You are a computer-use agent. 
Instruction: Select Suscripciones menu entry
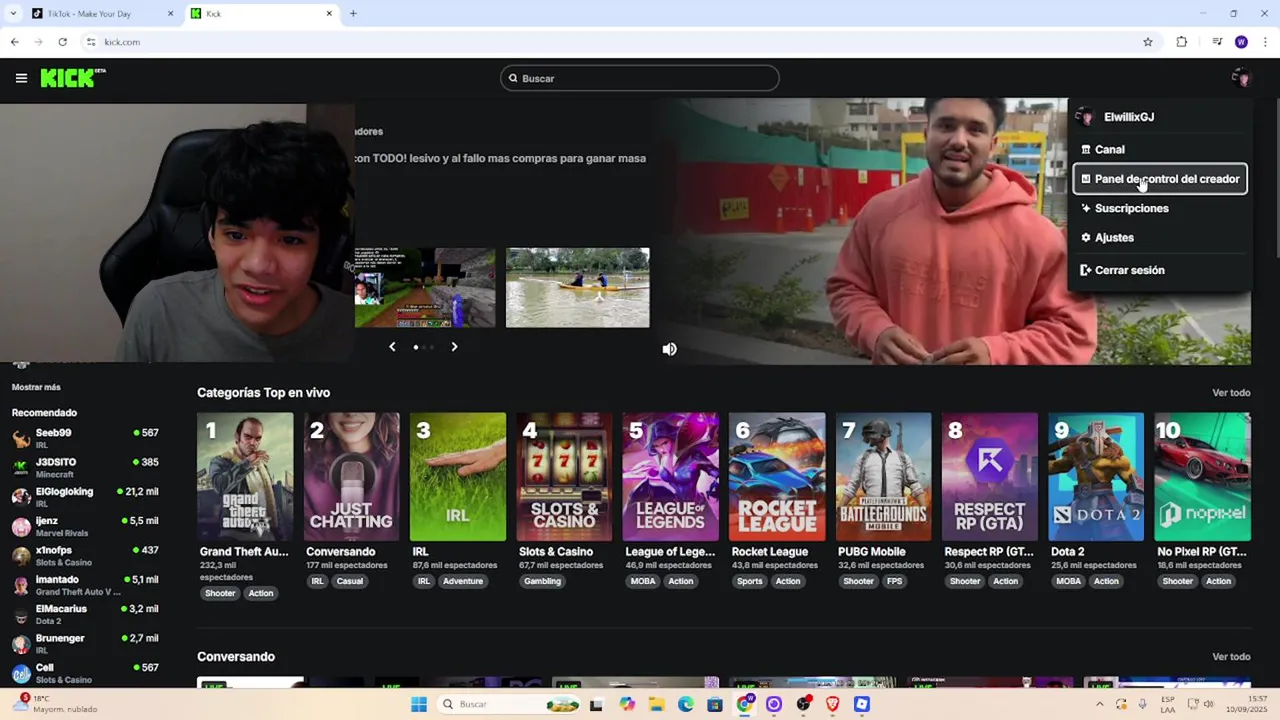click(x=1159, y=208)
